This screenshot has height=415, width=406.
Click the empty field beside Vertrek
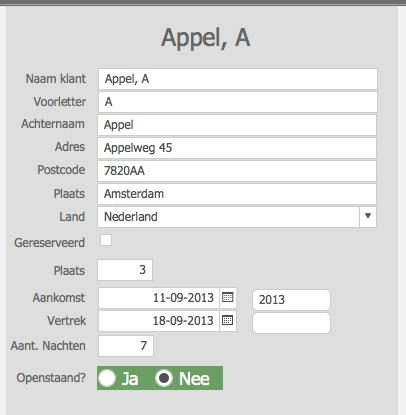pyautogui.click(x=291, y=323)
